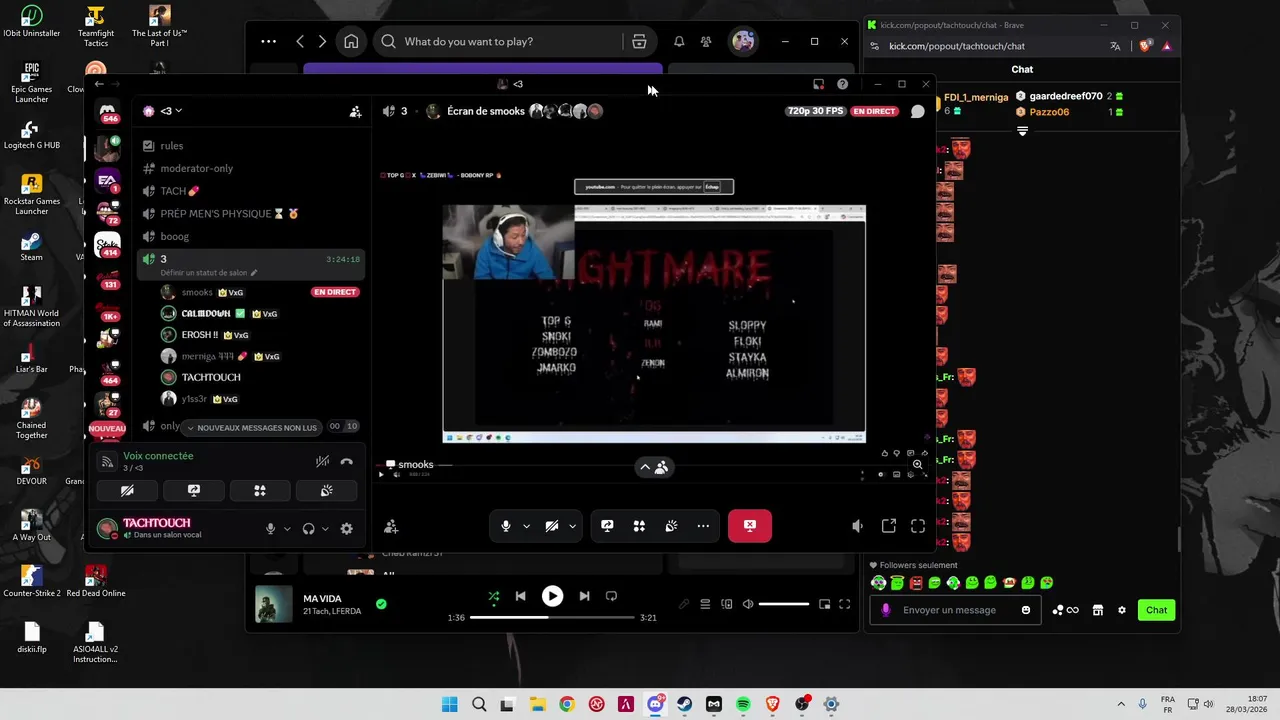Open the emoji picker in Kick chat input
Screen dimensions: 1280x720
1026,610
